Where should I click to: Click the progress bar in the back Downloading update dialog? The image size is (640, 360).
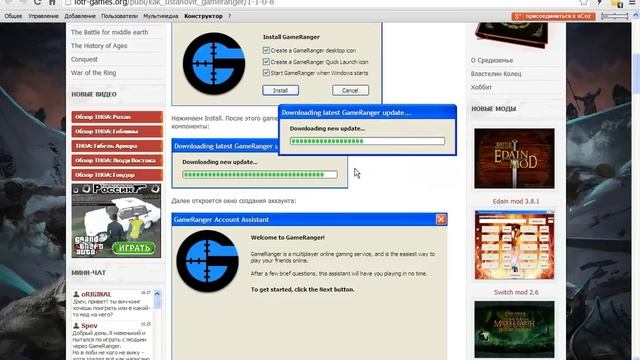click(x=260, y=175)
